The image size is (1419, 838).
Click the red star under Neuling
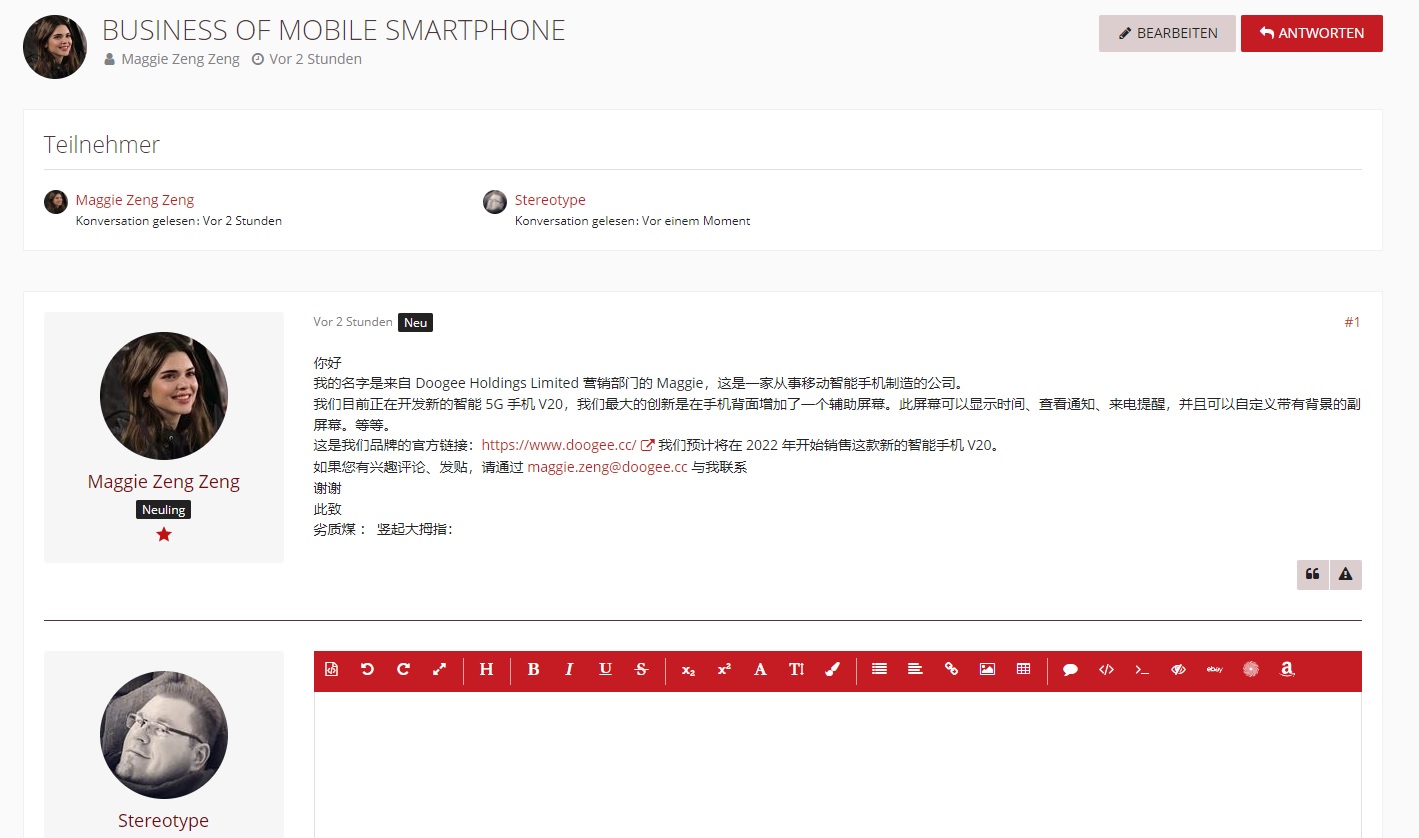click(164, 535)
